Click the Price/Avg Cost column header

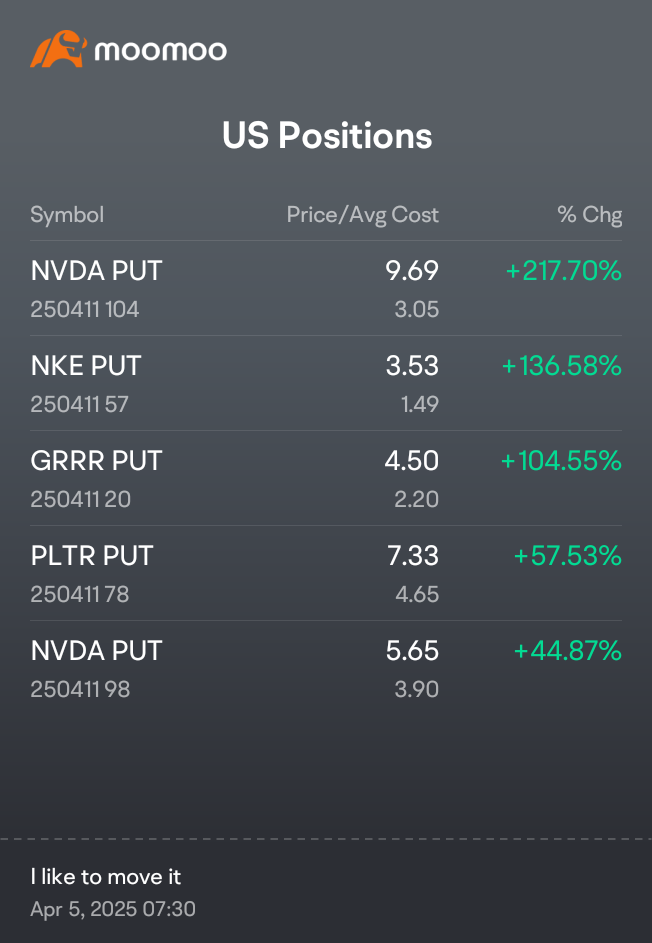(x=363, y=215)
